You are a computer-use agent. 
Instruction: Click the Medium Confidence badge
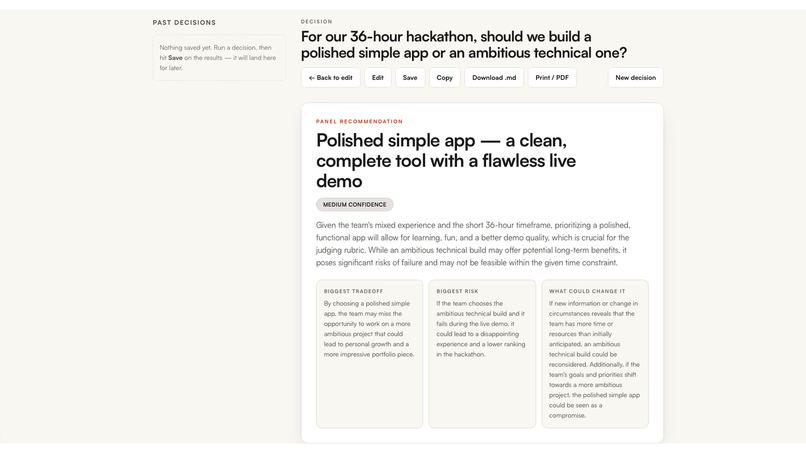click(355, 205)
